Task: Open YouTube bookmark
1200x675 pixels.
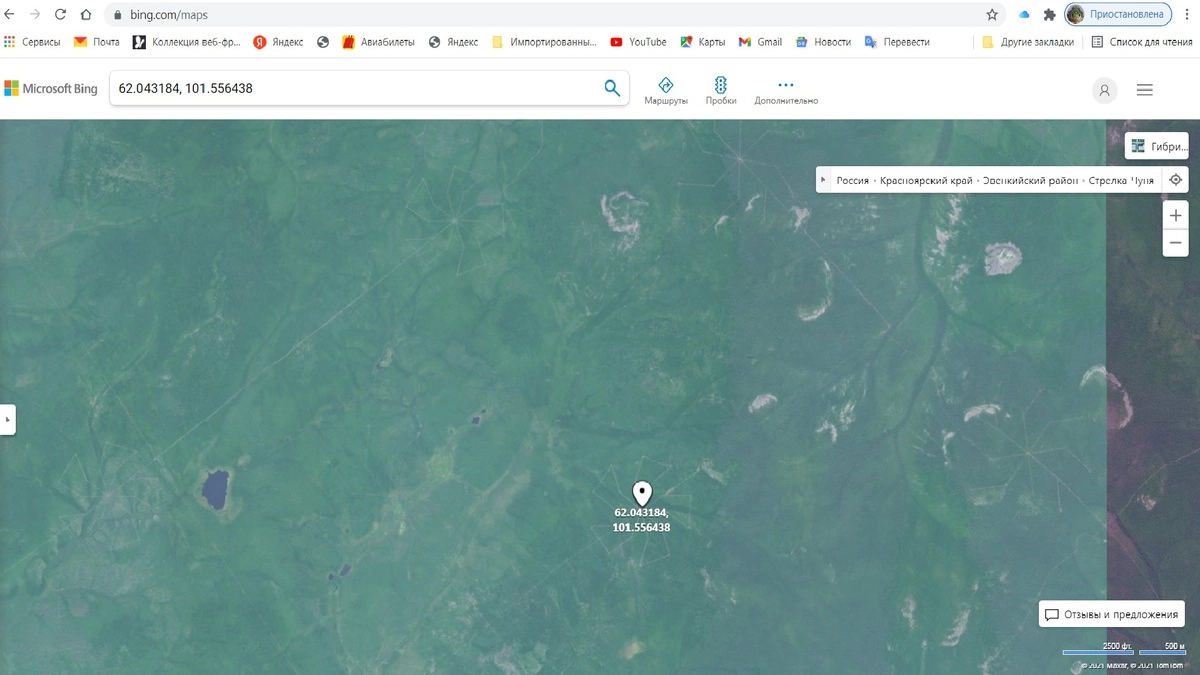Action: (638, 42)
